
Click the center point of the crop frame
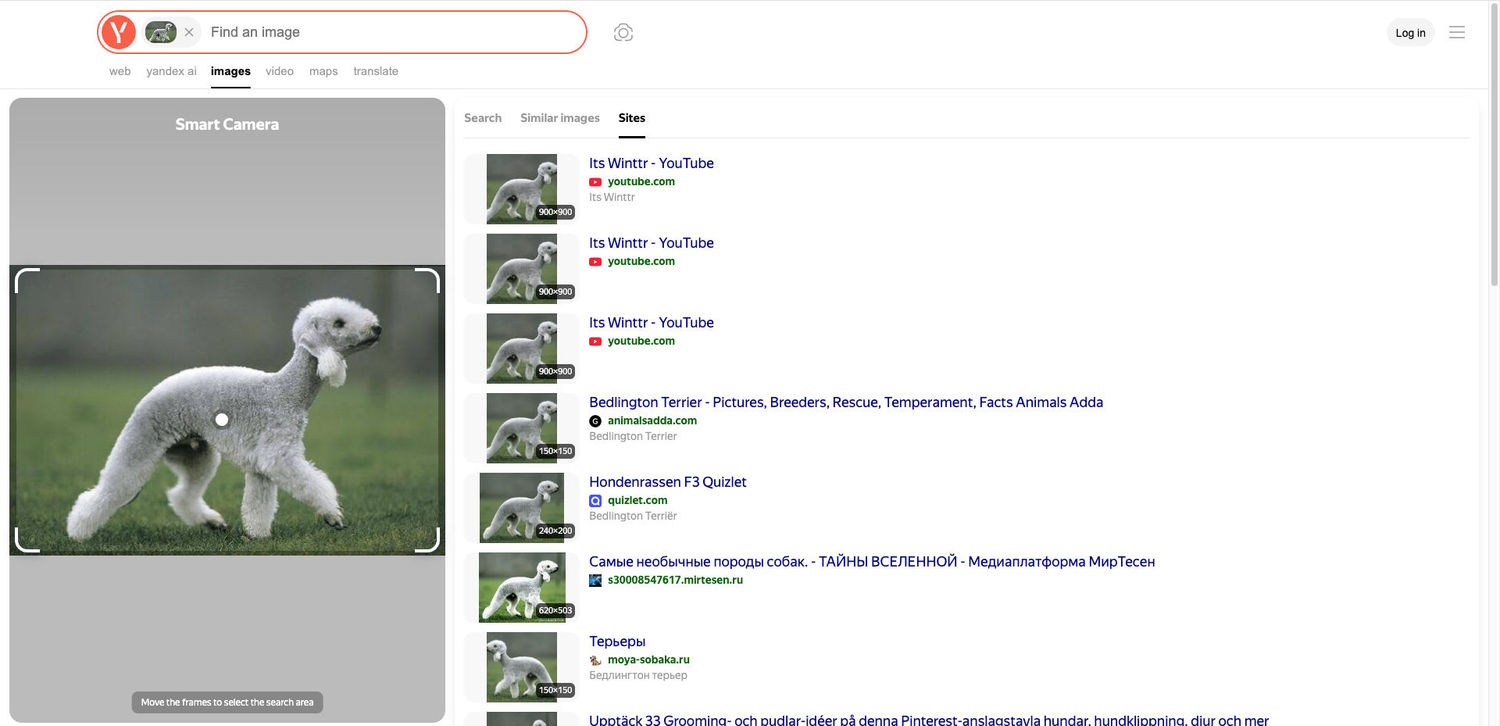222,419
